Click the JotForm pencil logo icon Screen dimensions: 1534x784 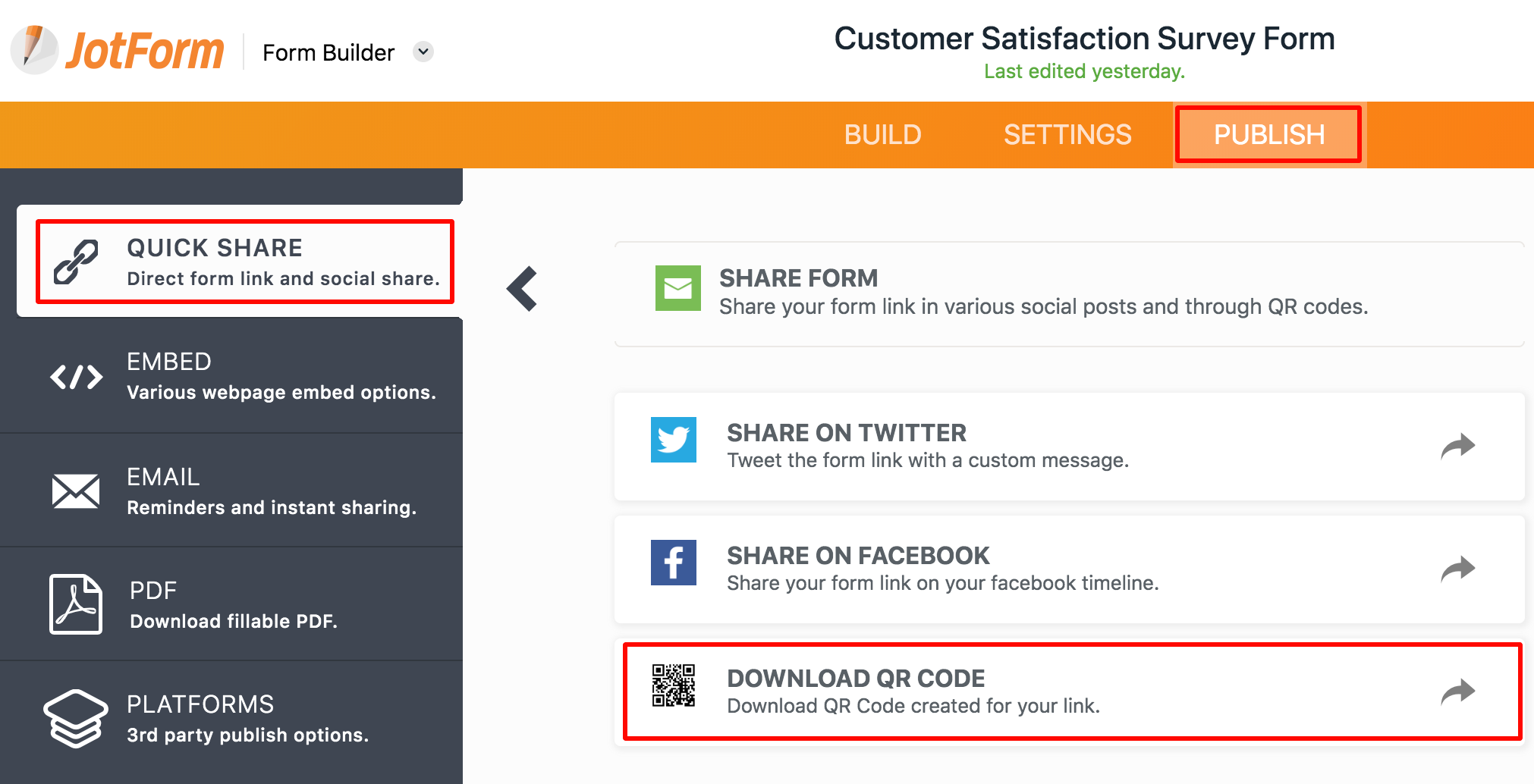click(x=34, y=50)
